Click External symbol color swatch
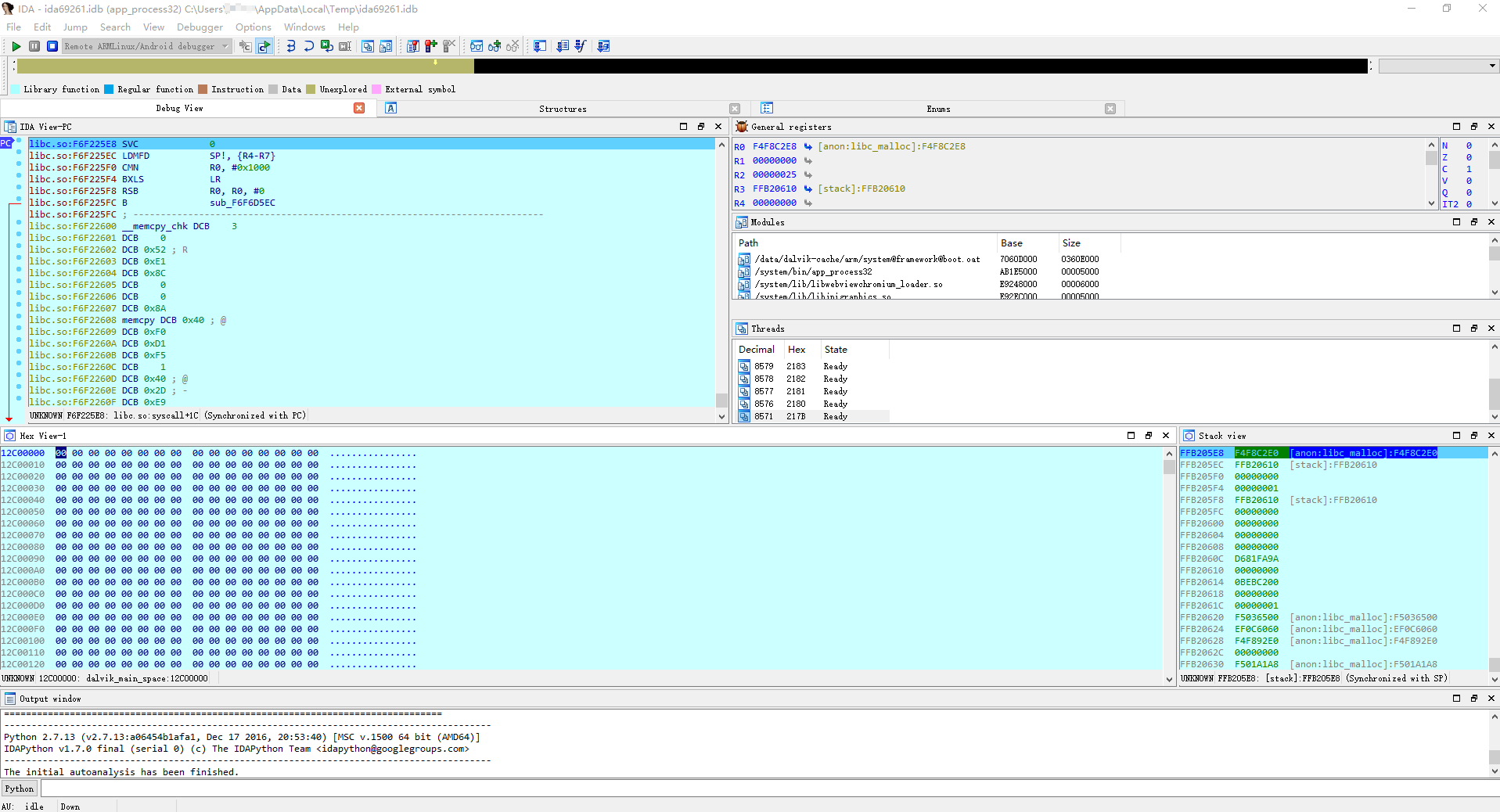This screenshot has width=1500, height=812. (x=376, y=89)
